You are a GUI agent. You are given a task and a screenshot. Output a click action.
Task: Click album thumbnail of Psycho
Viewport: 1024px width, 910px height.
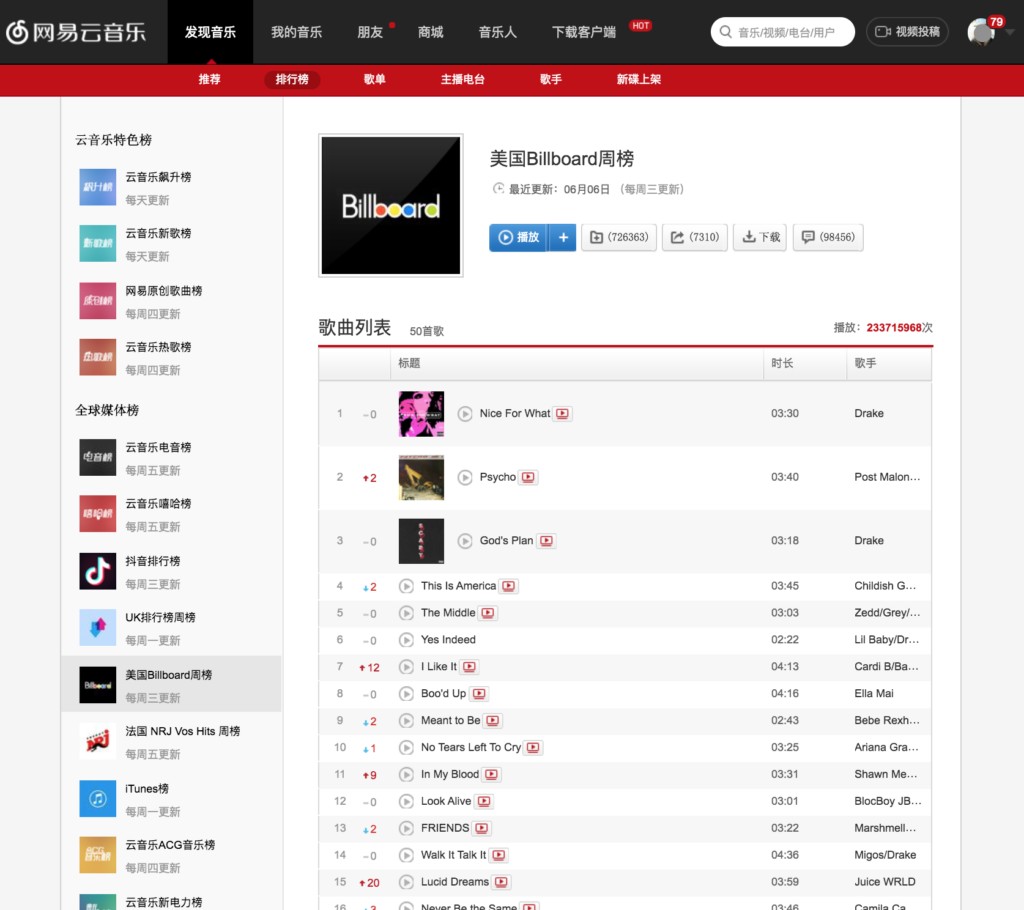[421, 478]
